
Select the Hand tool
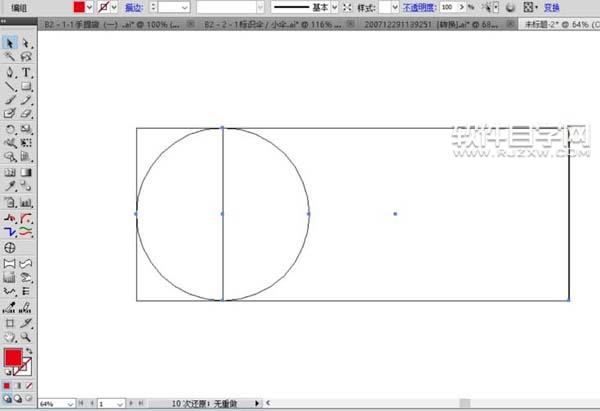click(10, 338)
